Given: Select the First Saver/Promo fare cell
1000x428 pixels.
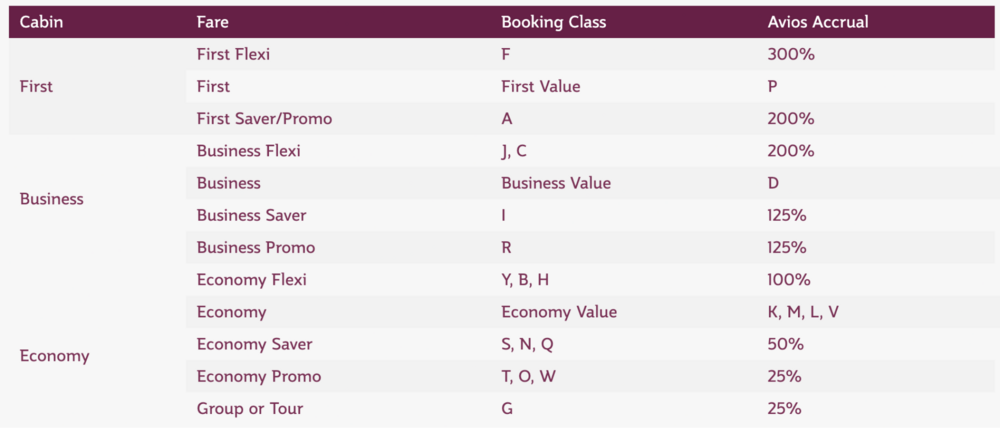Looking at the screenshot, I should tap(264, 119).
